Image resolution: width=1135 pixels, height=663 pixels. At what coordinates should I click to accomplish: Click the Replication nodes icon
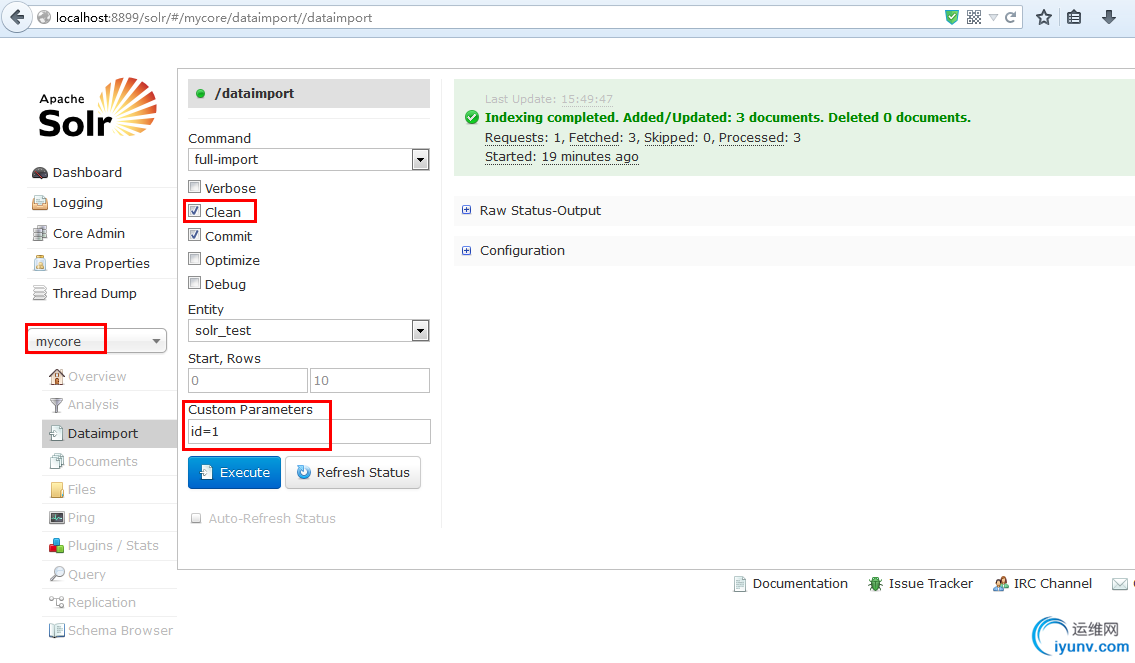click(56, 602)
